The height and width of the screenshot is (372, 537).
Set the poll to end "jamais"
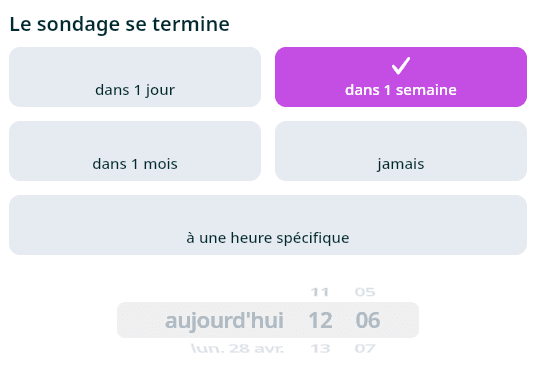(401, 151)
